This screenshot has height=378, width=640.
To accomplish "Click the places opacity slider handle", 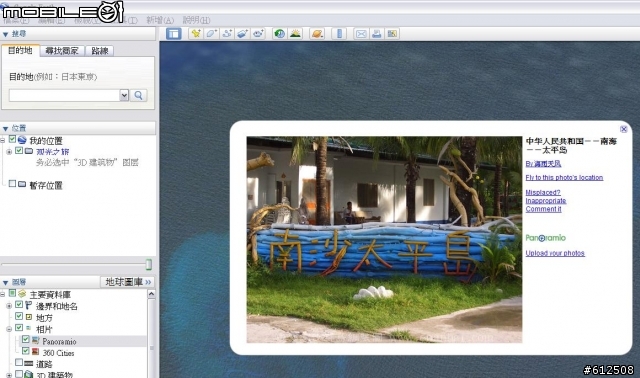I will pos(149,265).
